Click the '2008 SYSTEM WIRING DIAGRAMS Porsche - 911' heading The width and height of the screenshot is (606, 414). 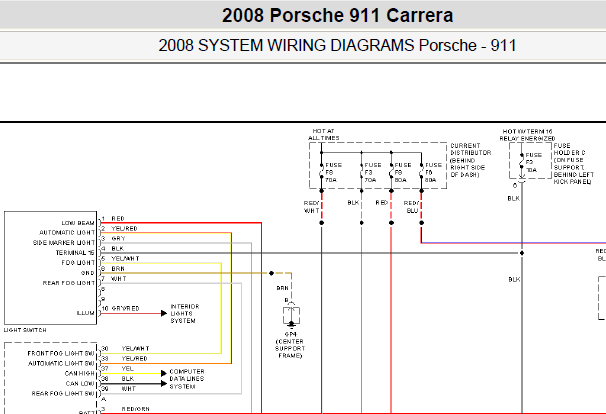337,45
